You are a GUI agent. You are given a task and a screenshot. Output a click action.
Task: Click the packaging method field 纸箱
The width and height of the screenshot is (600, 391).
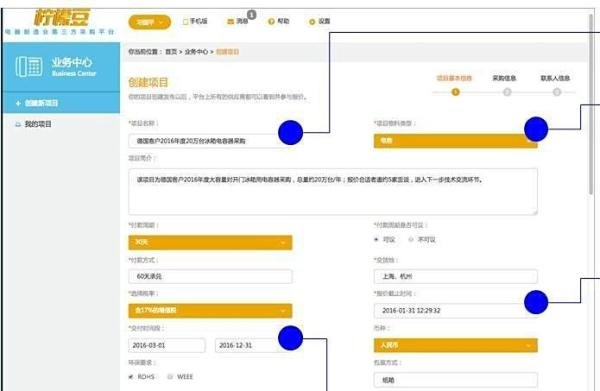pos(455,380)
